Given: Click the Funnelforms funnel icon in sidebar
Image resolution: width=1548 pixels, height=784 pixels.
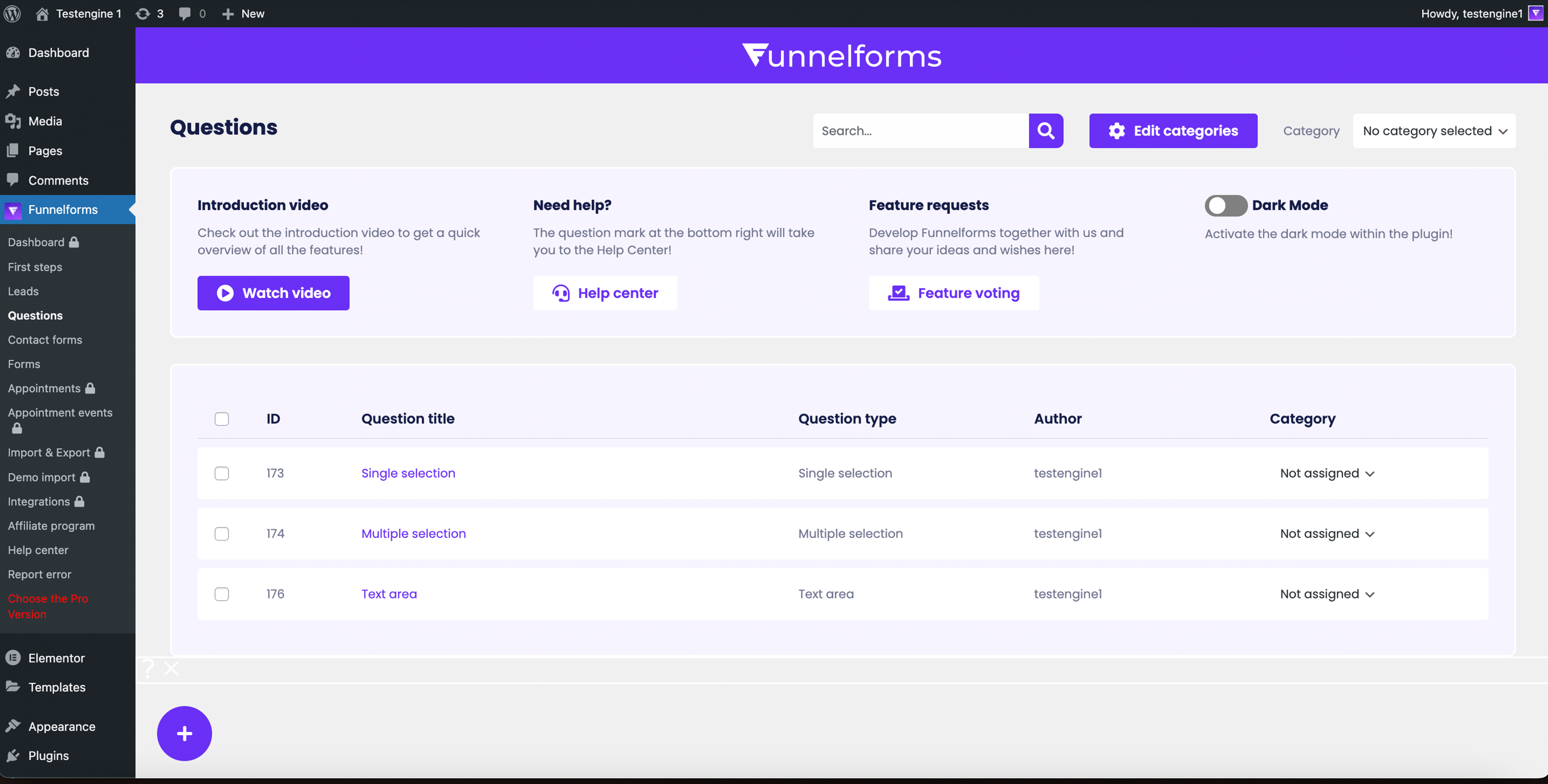Looking at the screenshot, I should coord(13,210).
